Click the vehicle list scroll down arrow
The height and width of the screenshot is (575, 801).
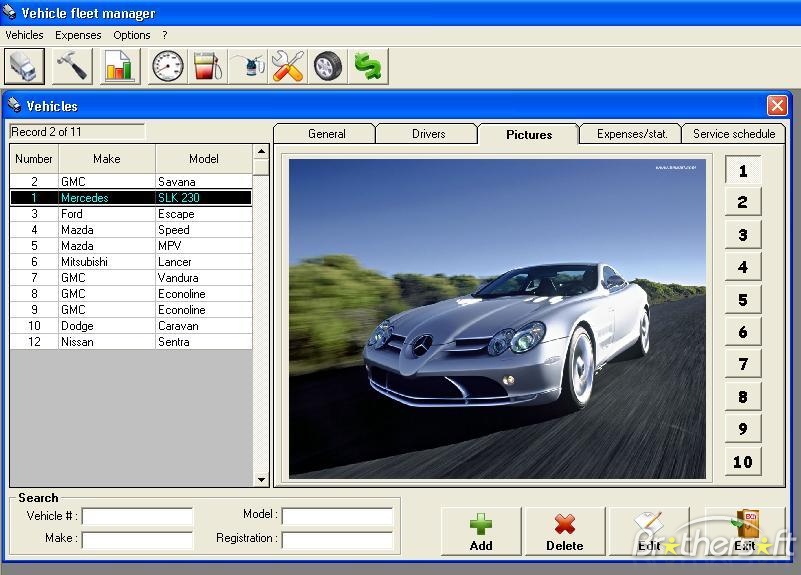click(x=261, y=480)
